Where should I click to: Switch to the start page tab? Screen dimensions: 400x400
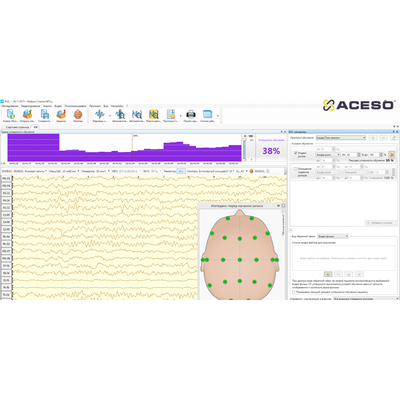coord(17,127)
